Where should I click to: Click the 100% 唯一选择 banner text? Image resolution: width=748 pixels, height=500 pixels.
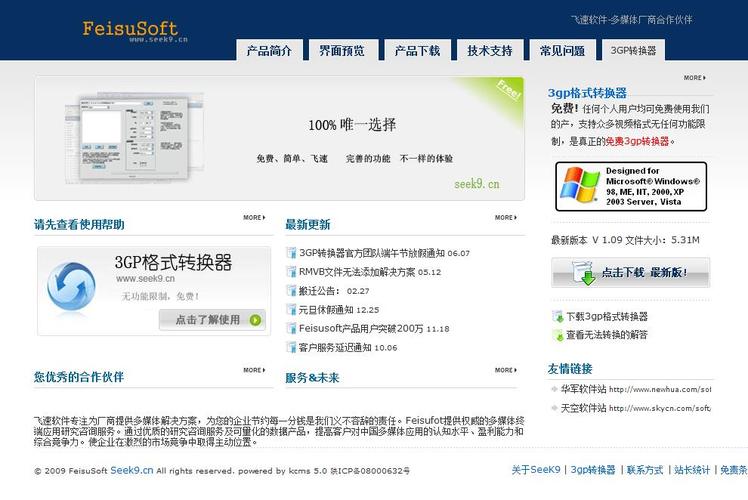(x=352, y=125)
